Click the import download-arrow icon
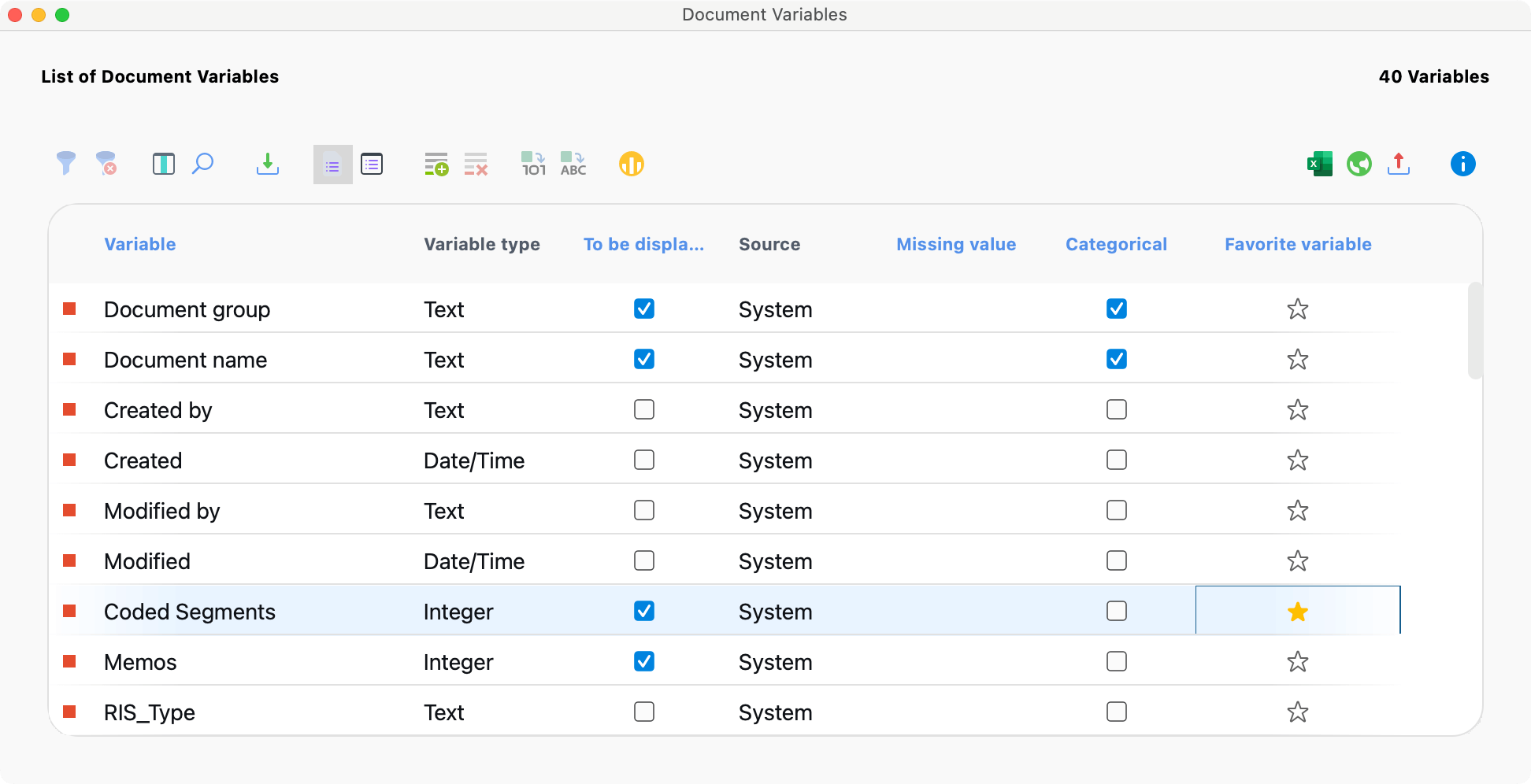Screen dimensions: 1531x784 268,164
